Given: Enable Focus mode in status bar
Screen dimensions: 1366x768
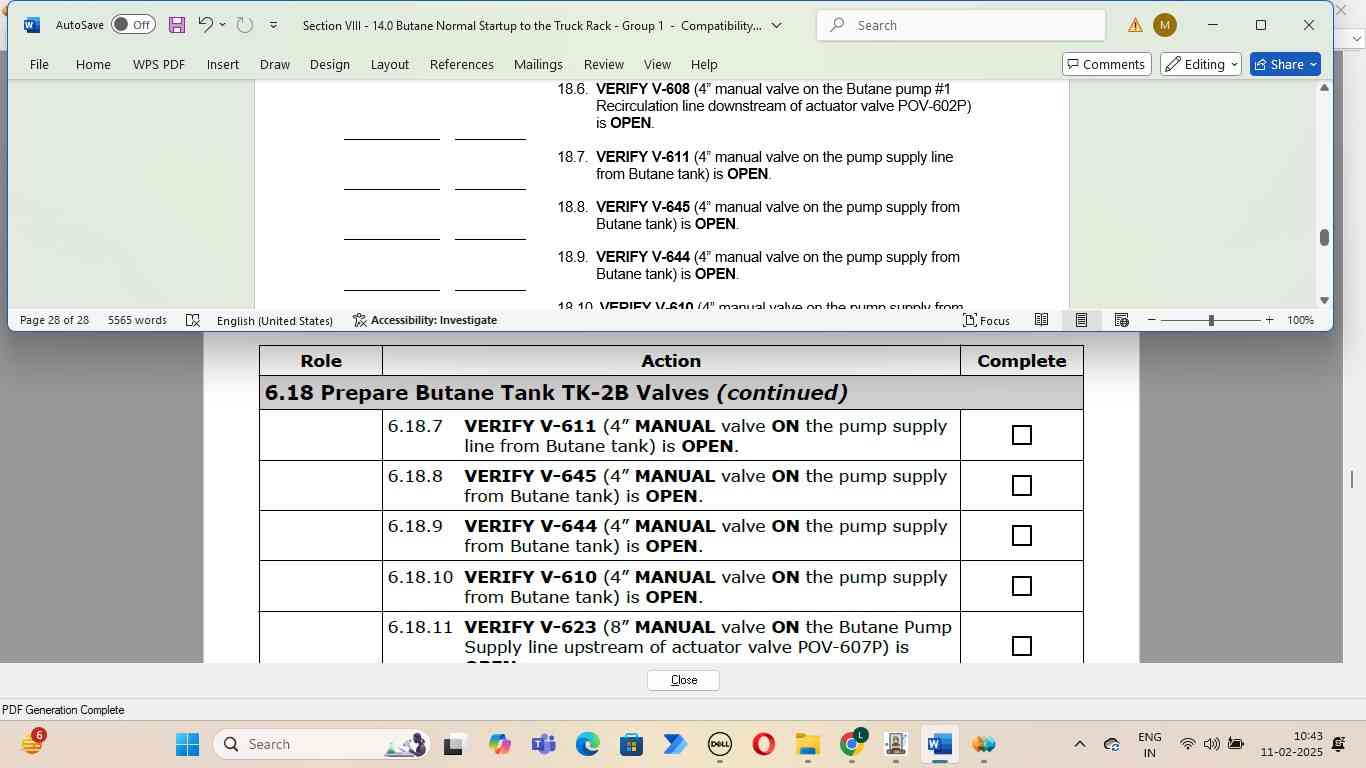Looking at the screenshot, I should pyautogui.click(x=986, y=320).
